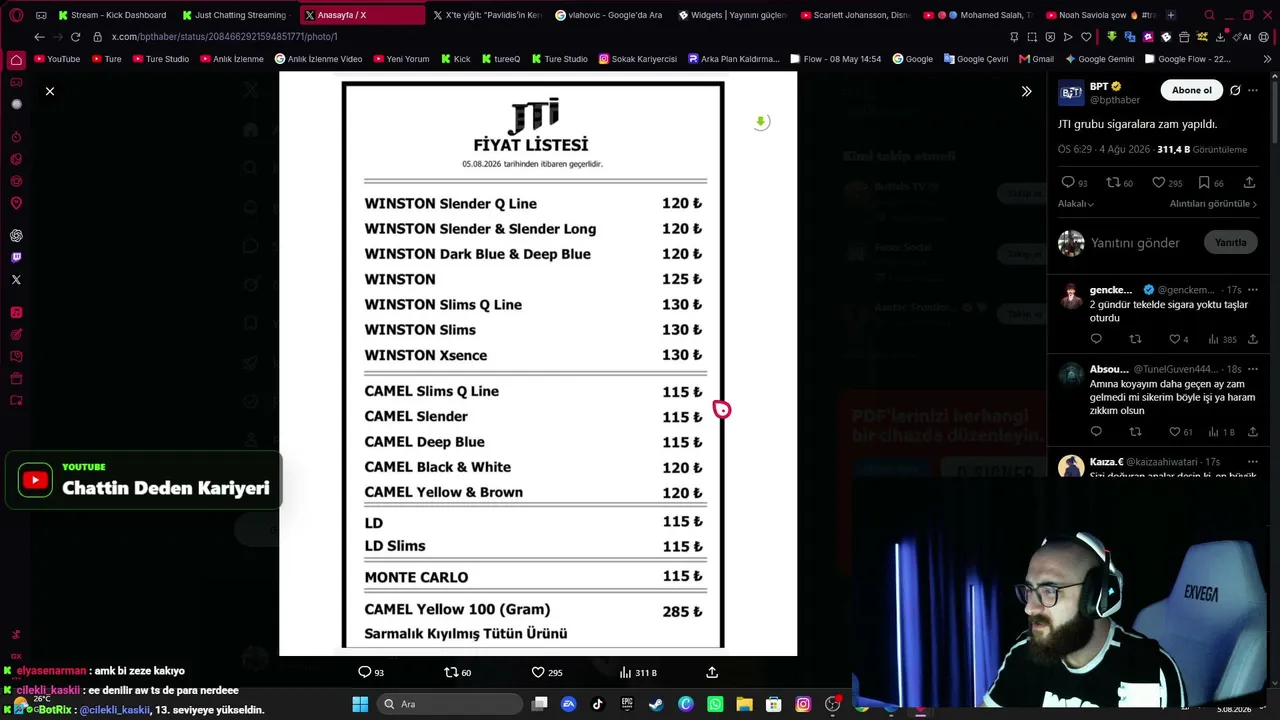Open the BPT profile name link
Screen dimensions: 1280x720
tap(1099, 87)
